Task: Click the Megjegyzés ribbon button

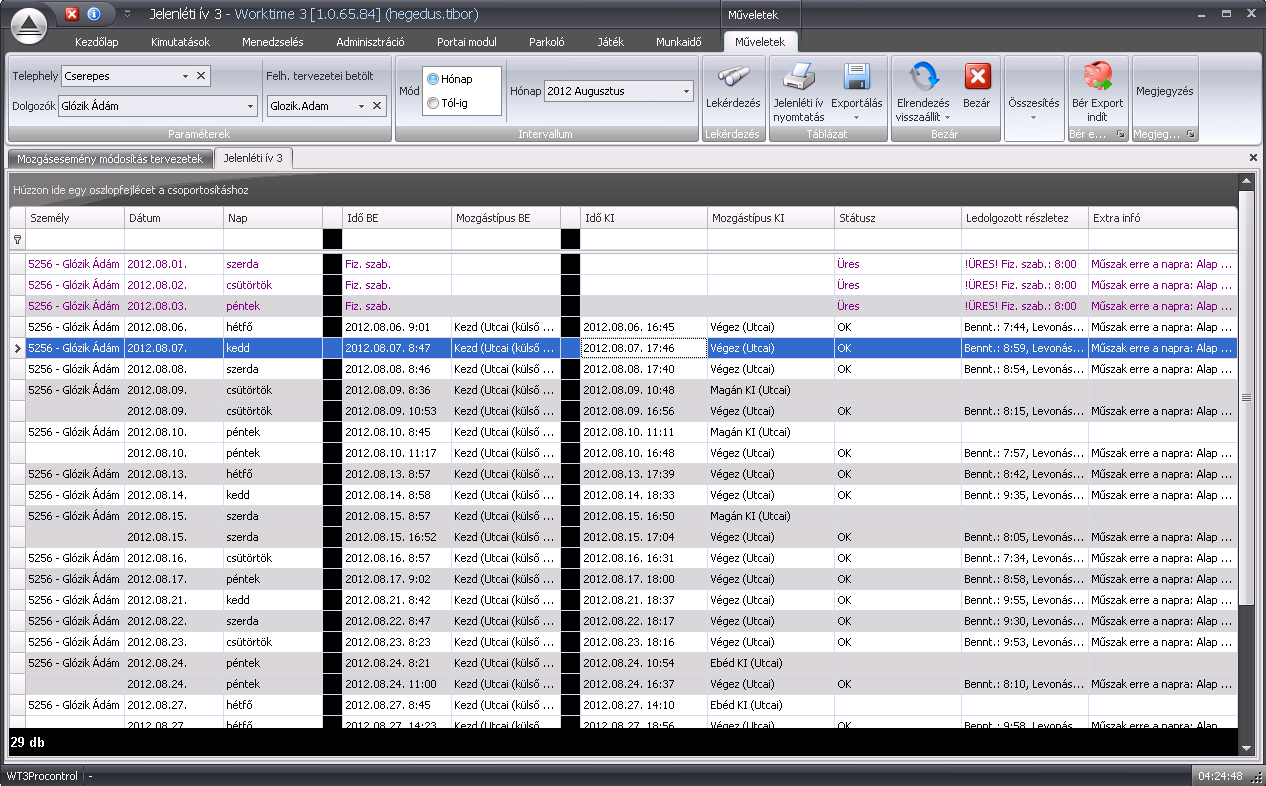Action: [1165, 91]
